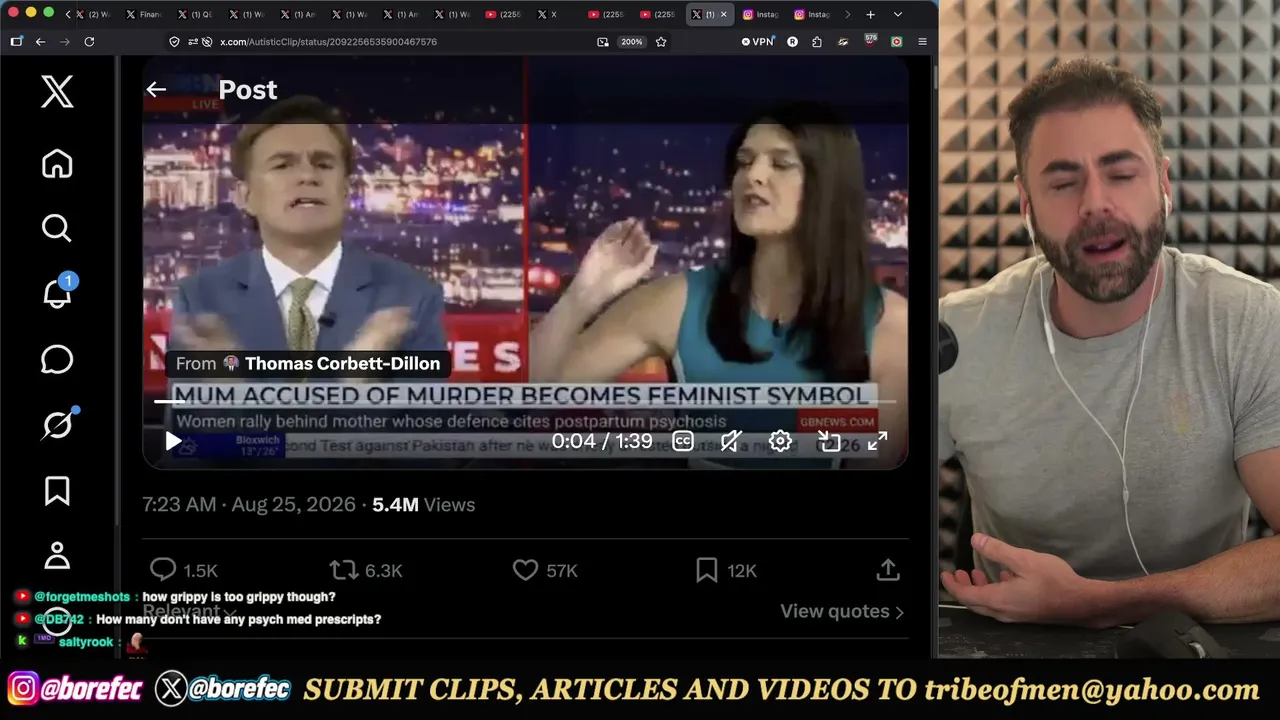Screen dimensions: 1280x720
Task: Open the Grok icon in sidebar
Action: (x=57, y=425)
